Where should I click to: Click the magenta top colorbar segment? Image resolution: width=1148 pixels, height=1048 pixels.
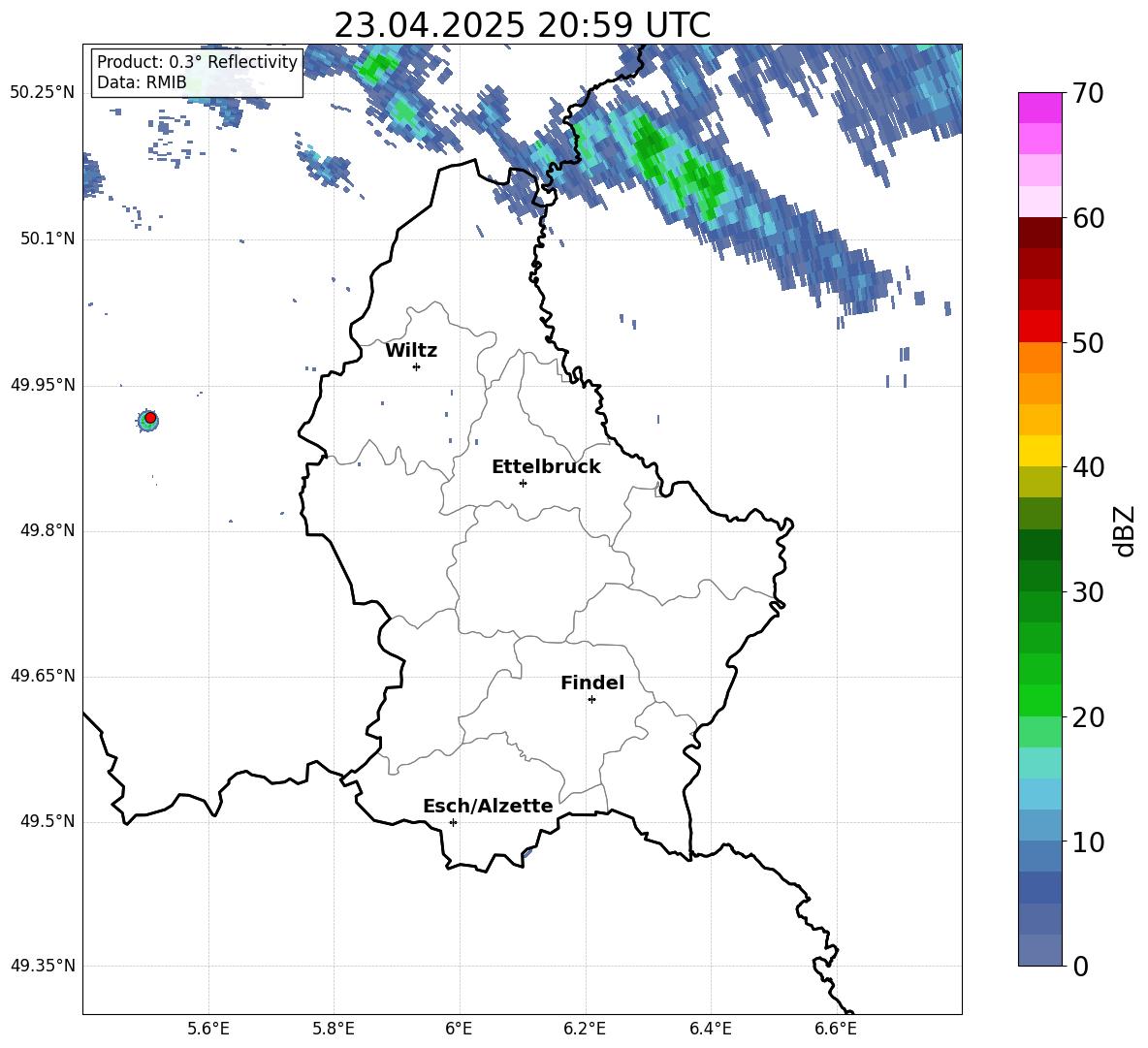1040,108
